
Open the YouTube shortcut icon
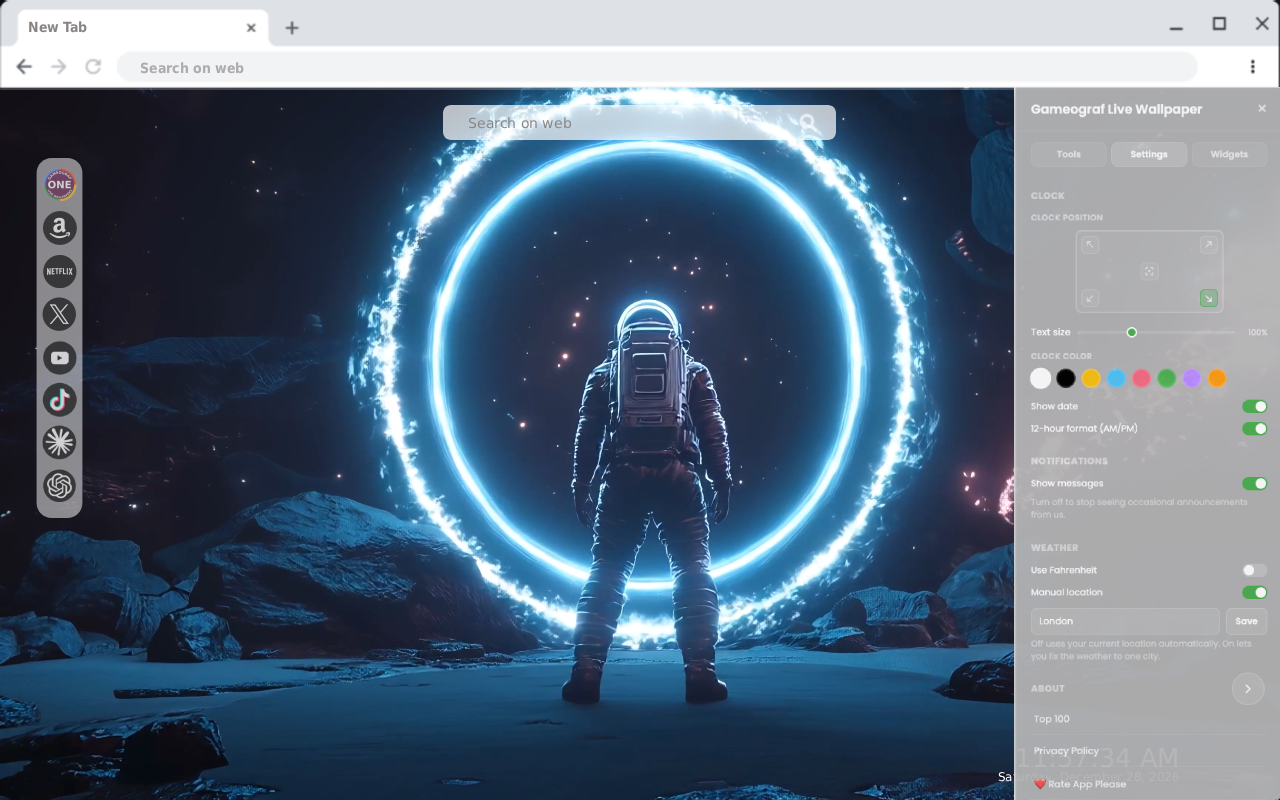pyautogui.click(x=59, y=357)
